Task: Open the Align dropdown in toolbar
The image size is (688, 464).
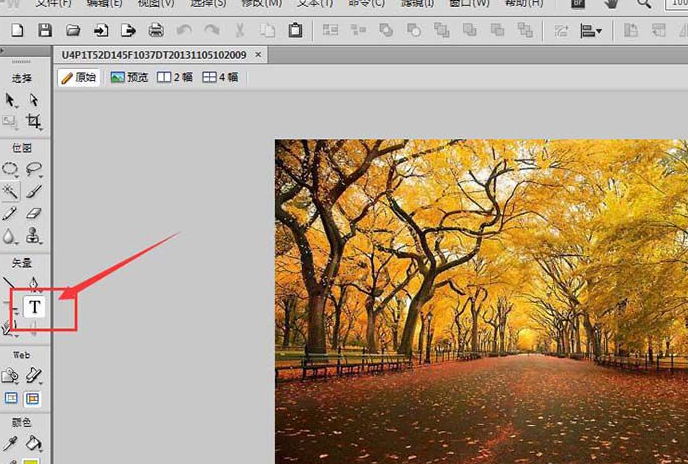Action: pyautogui.click(x=592, y=31)
